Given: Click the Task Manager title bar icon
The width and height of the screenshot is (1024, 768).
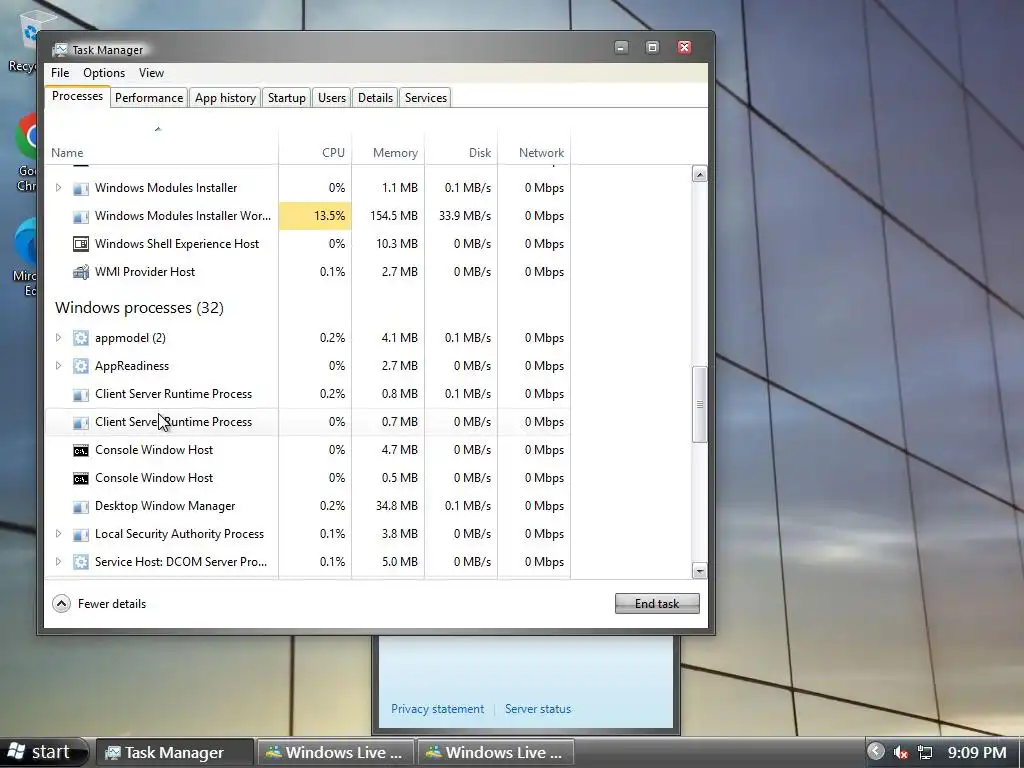Looking at the screenshot, I should 60,50.
